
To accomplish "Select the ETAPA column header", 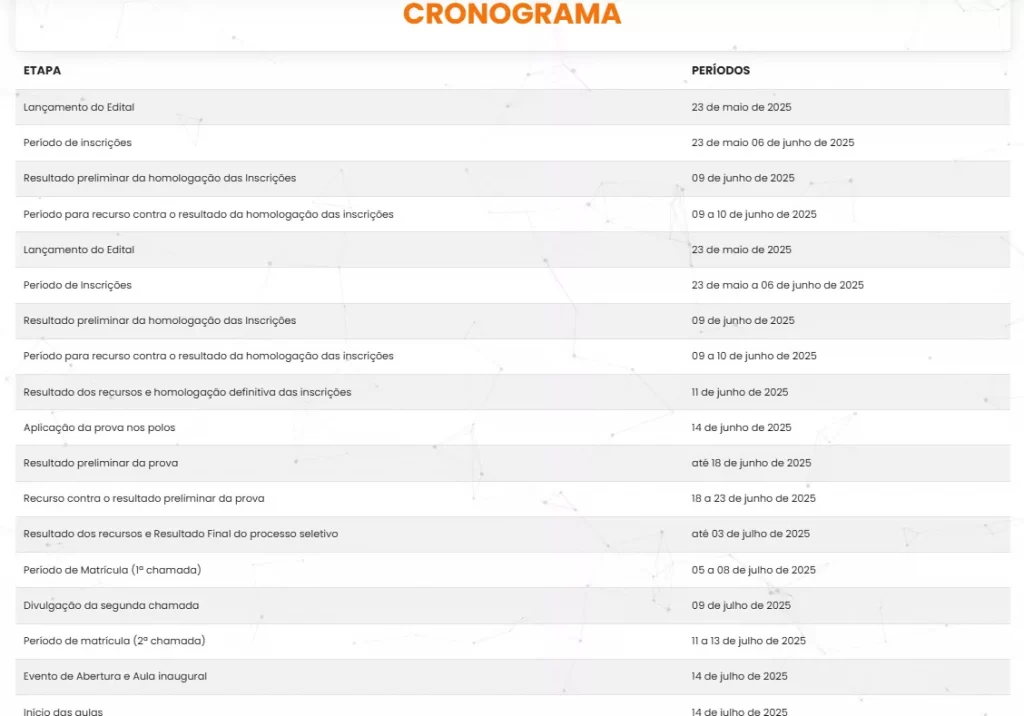I will click(x=42, y=71).
